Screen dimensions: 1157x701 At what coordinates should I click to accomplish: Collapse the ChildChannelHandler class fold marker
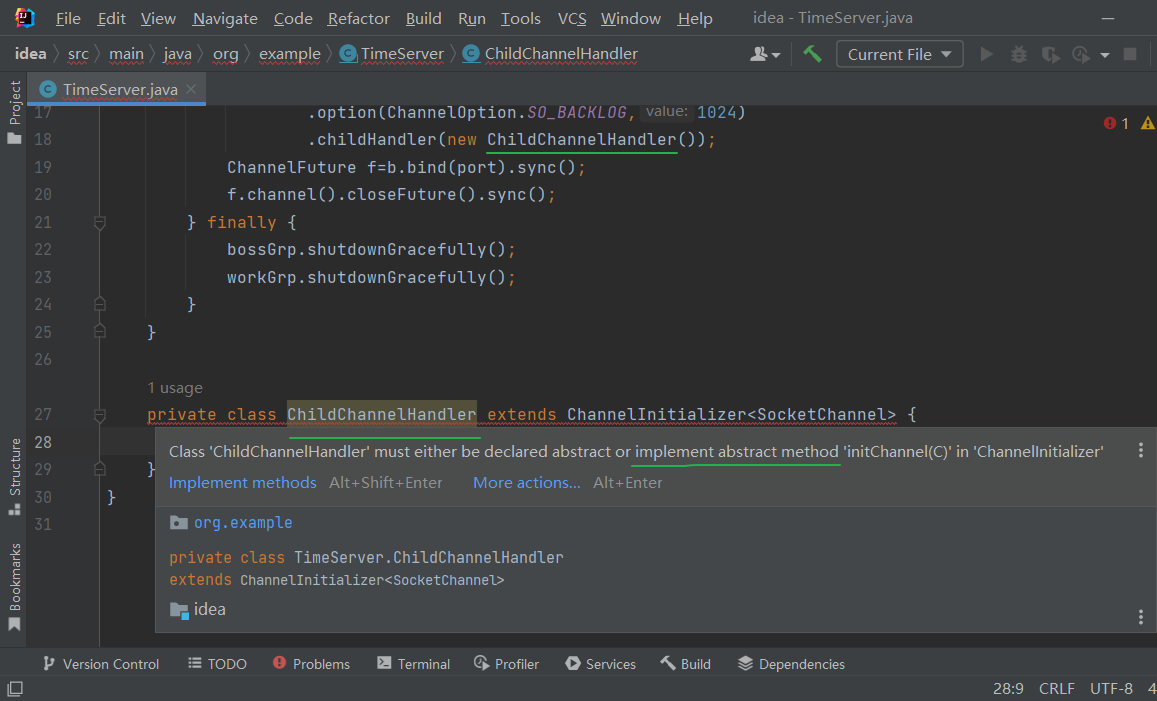coord(100,415)
